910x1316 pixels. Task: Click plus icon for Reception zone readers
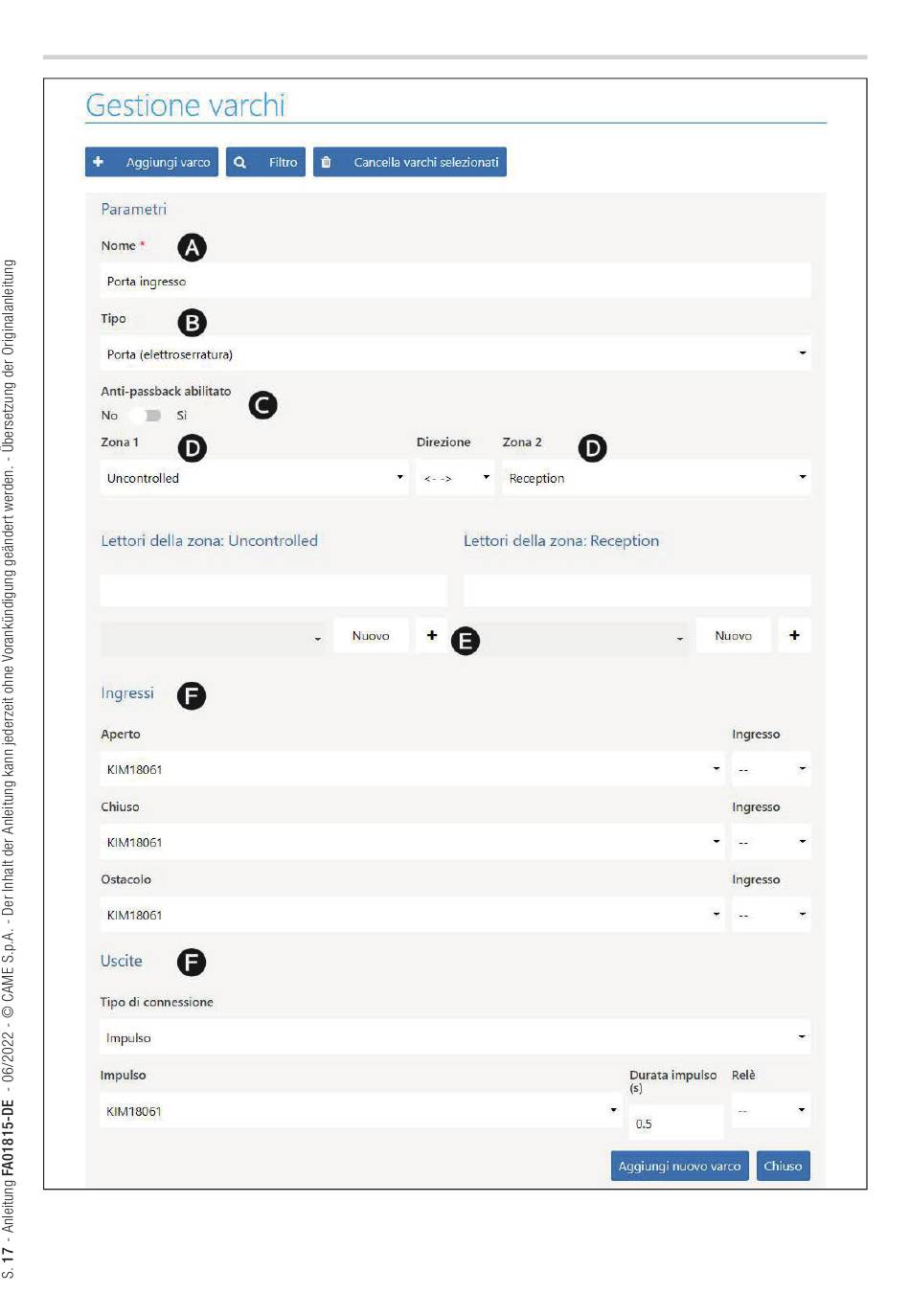[794, 635]
